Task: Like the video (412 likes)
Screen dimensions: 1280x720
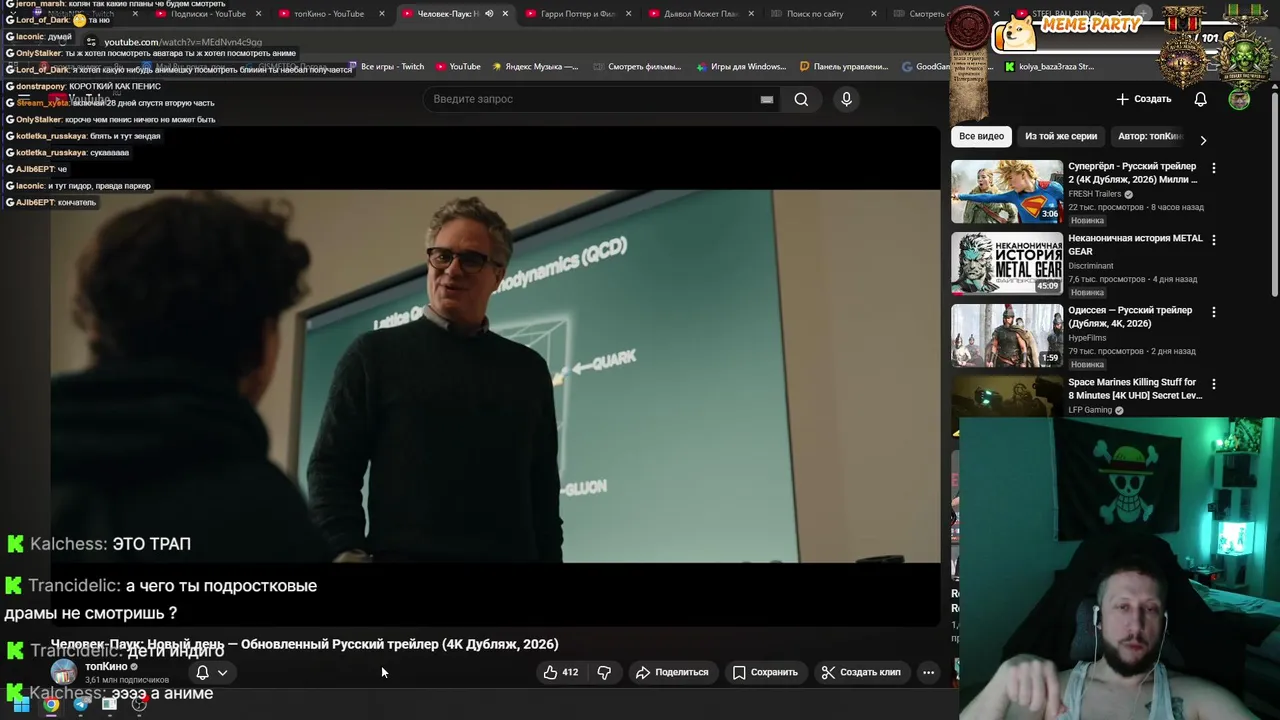Action: 561,672
